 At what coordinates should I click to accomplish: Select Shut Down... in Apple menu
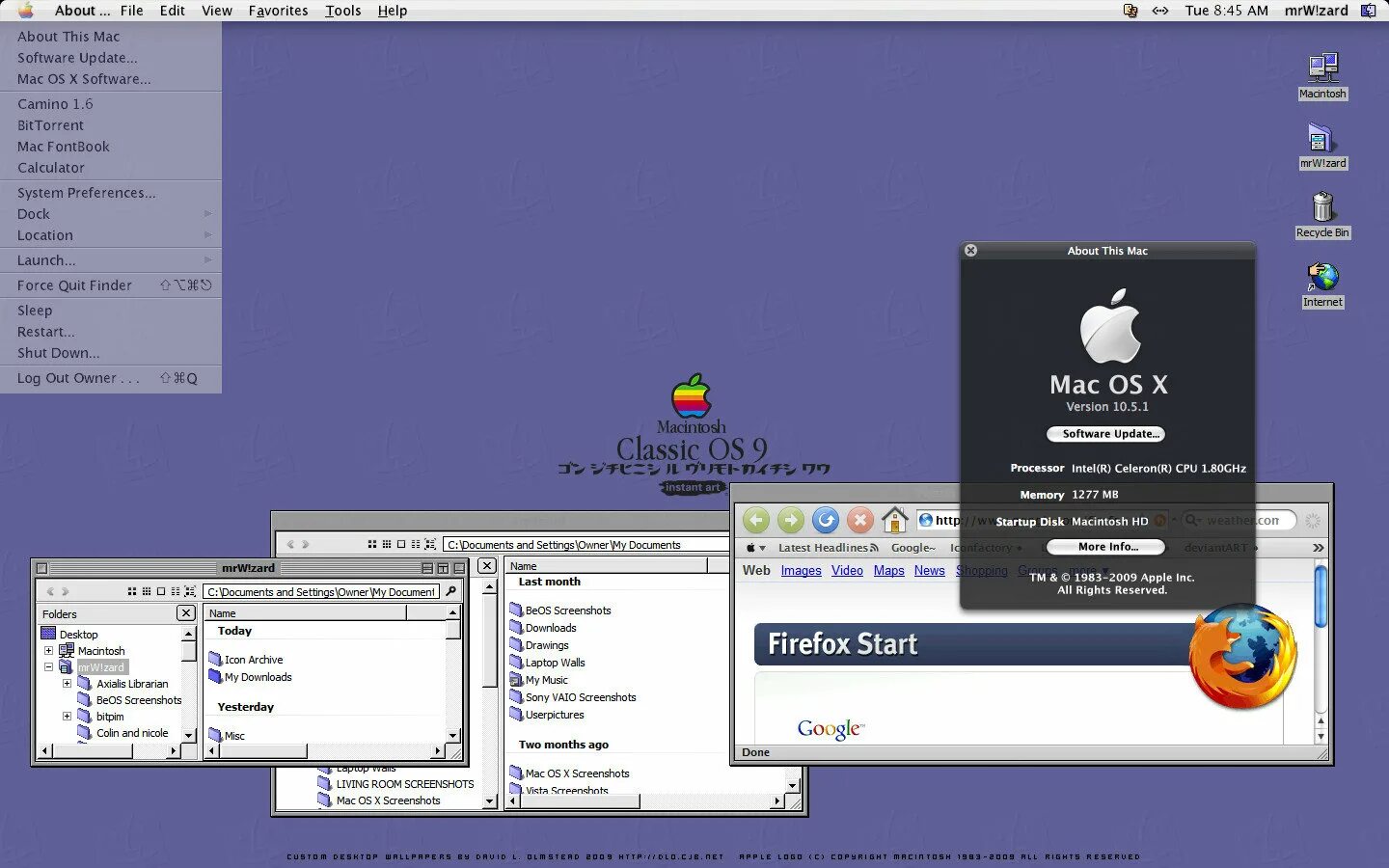pyautogui.click(x=111, y=353)
